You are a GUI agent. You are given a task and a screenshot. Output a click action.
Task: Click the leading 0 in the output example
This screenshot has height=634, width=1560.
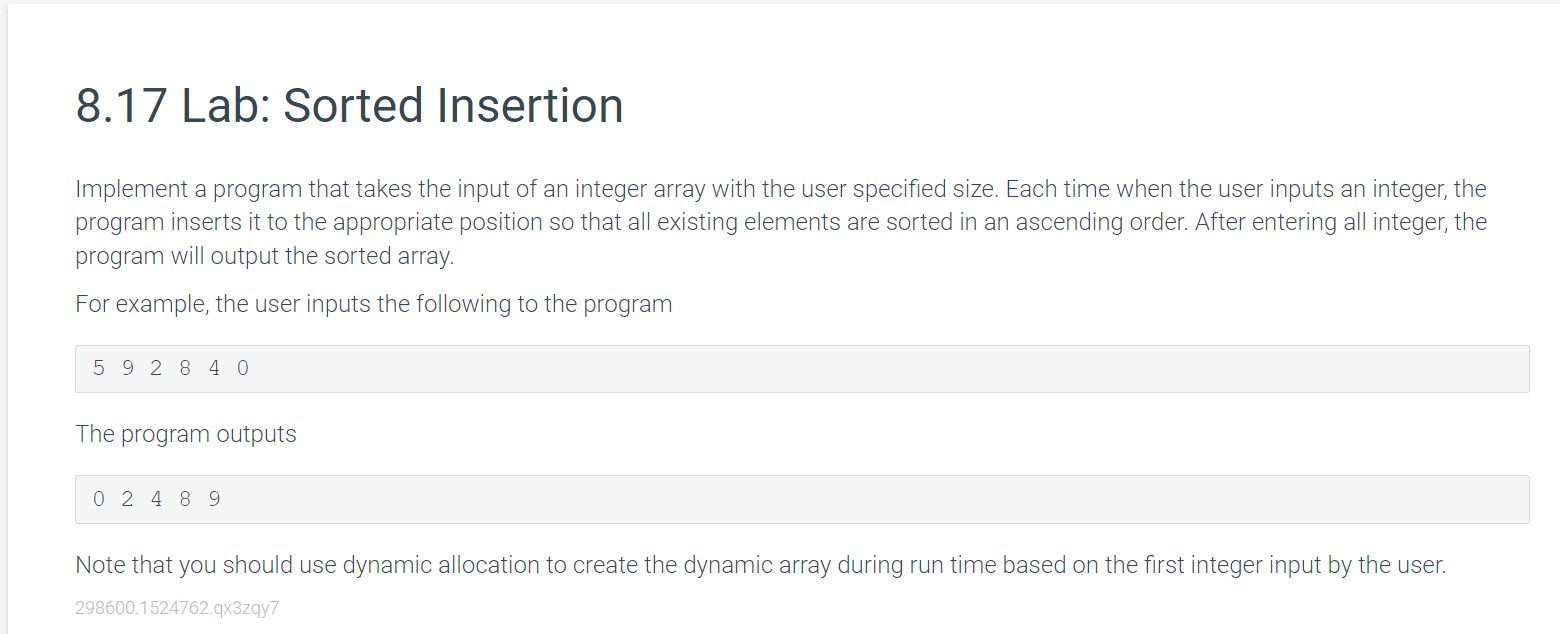pos(98,498)
